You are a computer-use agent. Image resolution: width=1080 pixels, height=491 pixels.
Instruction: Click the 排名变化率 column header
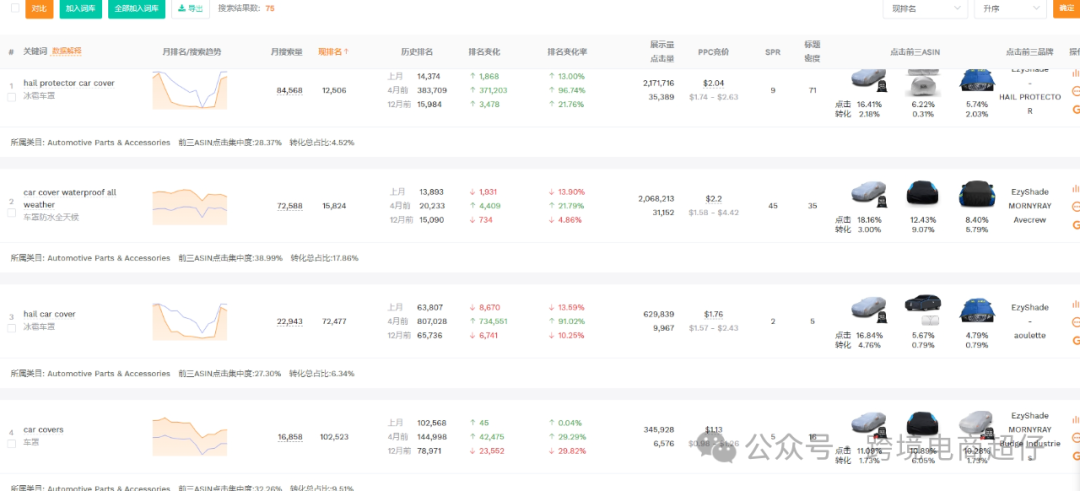tap(568, 52)
